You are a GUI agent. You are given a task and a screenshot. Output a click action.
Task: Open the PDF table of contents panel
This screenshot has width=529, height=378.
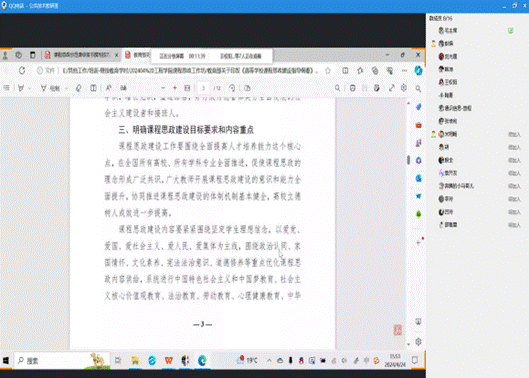click(x=6, y=88)
